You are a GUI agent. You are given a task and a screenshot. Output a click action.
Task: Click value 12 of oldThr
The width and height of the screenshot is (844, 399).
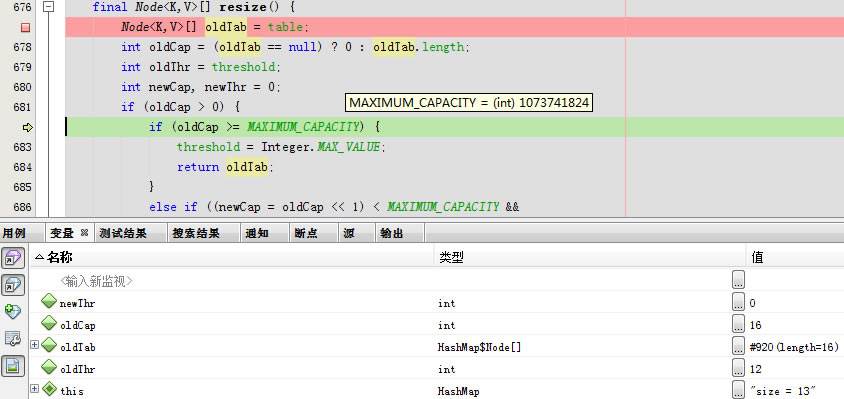tap(755, 369)
